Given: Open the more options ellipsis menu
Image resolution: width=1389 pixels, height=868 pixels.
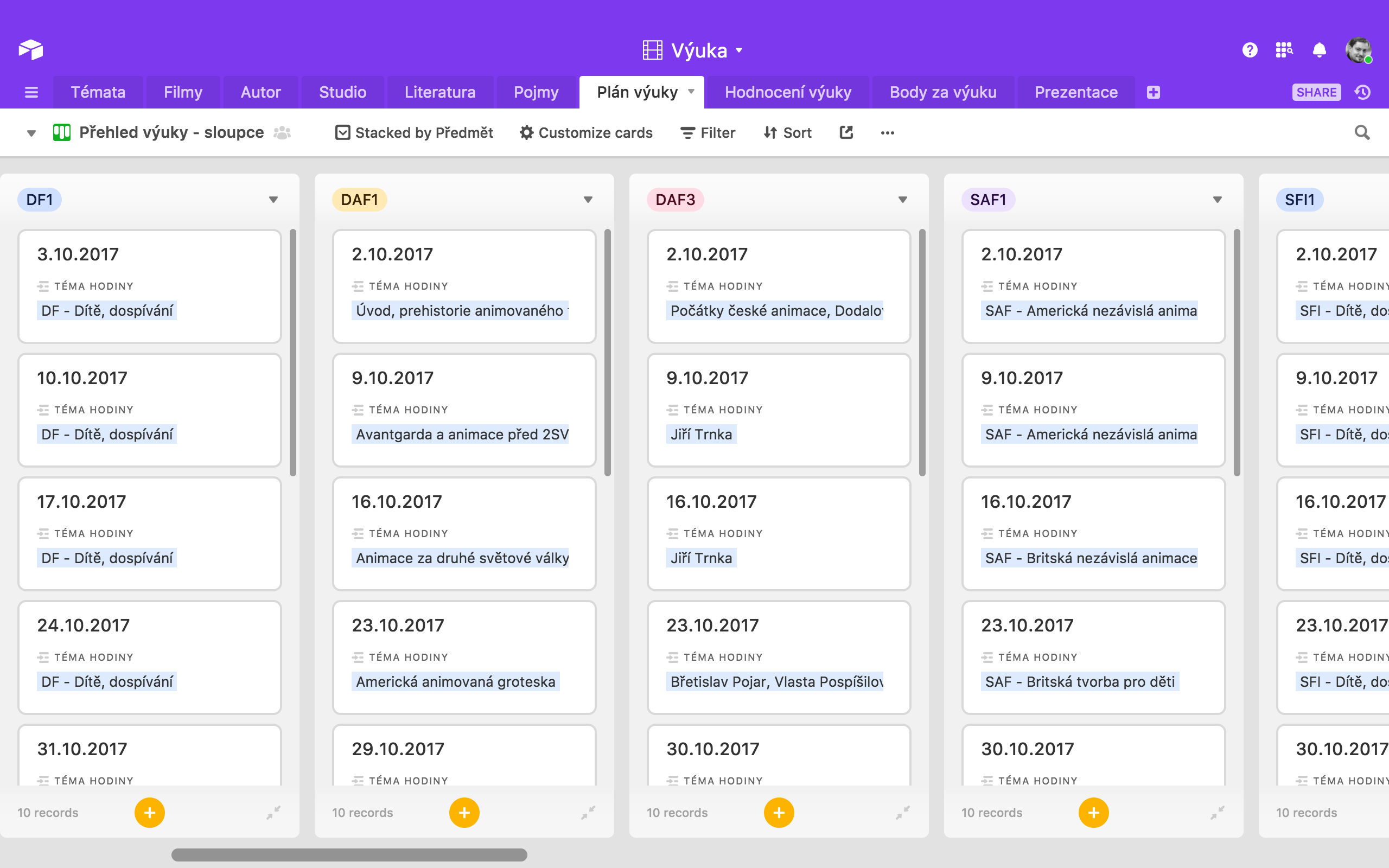Looking at the screenshot, I should click(887, 132).
